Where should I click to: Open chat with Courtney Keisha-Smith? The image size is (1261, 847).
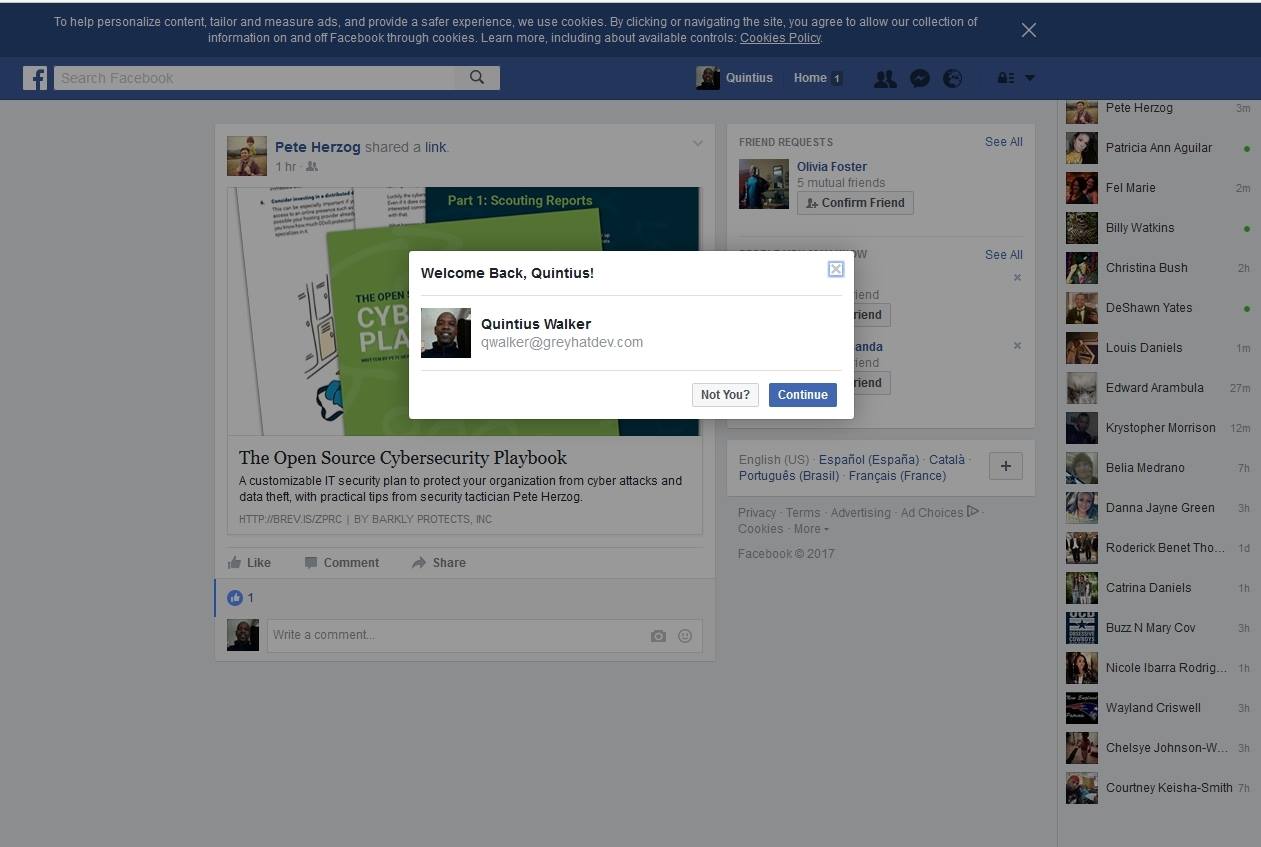click(x=1158, y=788)
